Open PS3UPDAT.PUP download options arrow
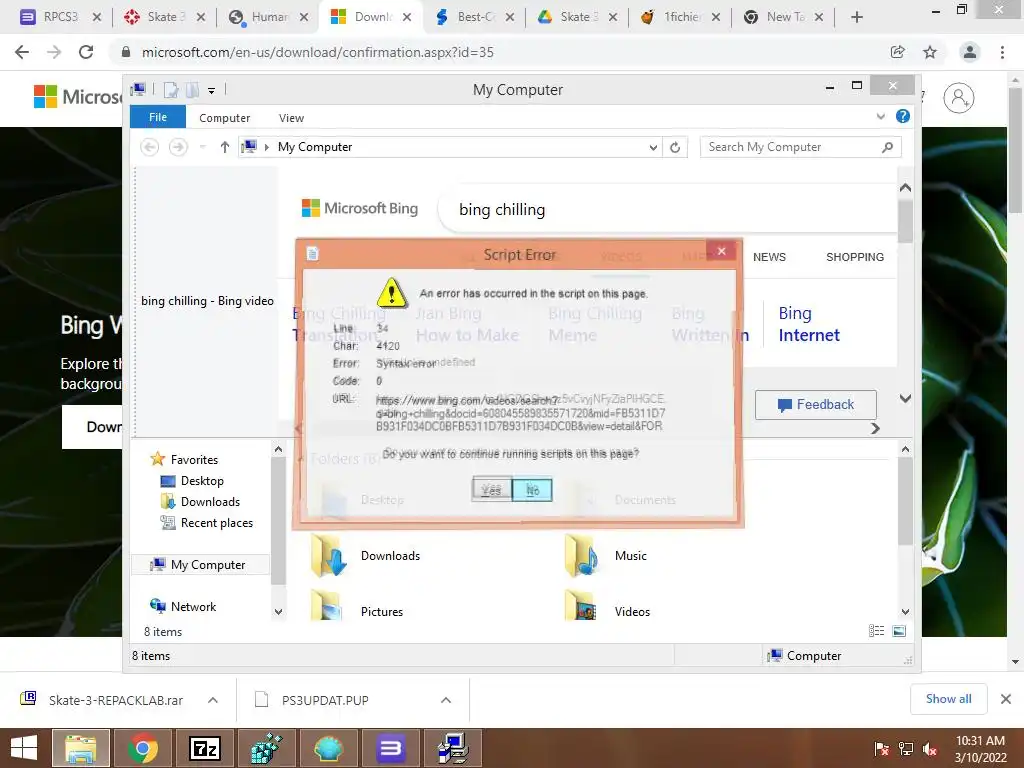Viewport: 1024px width, 768px height. 446,700
